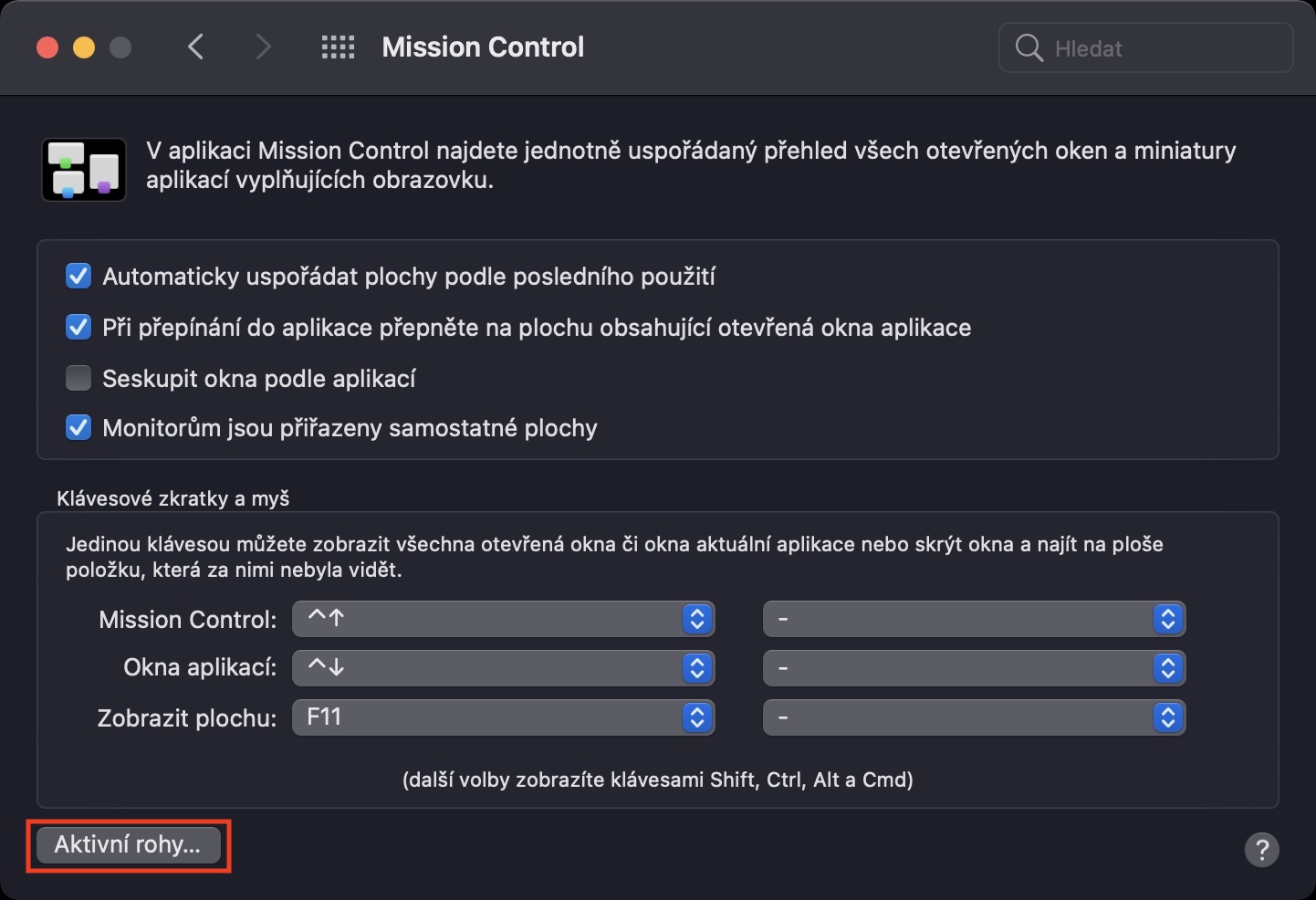Open Okna aplikací keyboard shortcut dropdown

point(503,668)
